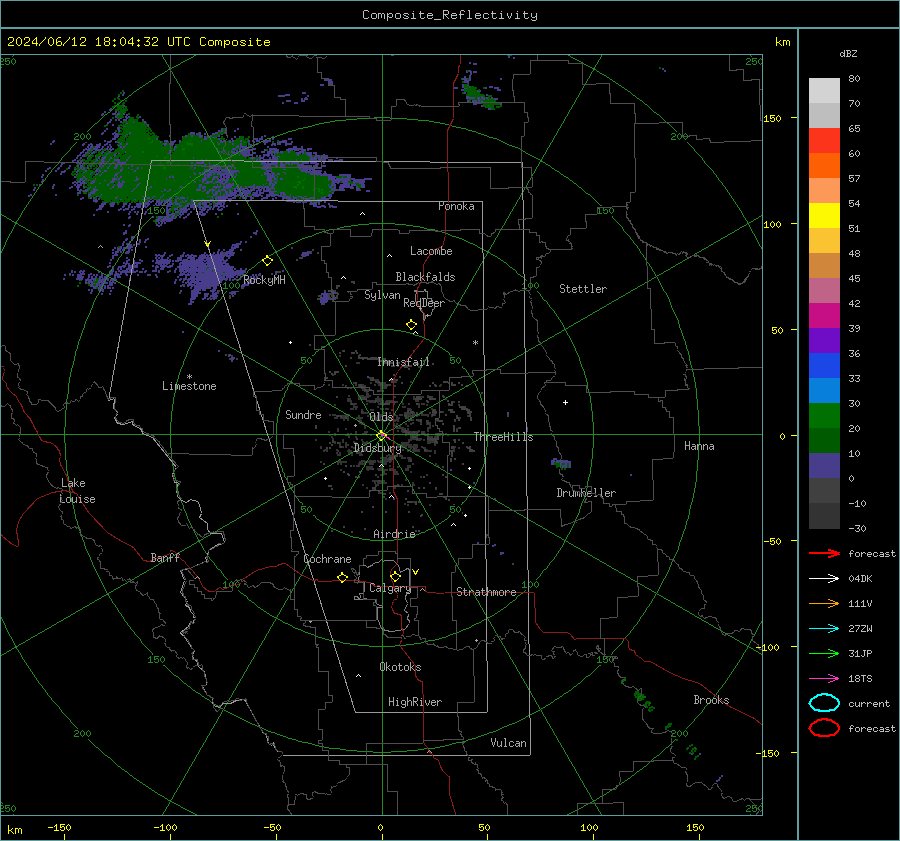The width and height of the screenshot is (900, 841).
Task: Click the ThreeHills label
Action: click(x=503, y=437)
